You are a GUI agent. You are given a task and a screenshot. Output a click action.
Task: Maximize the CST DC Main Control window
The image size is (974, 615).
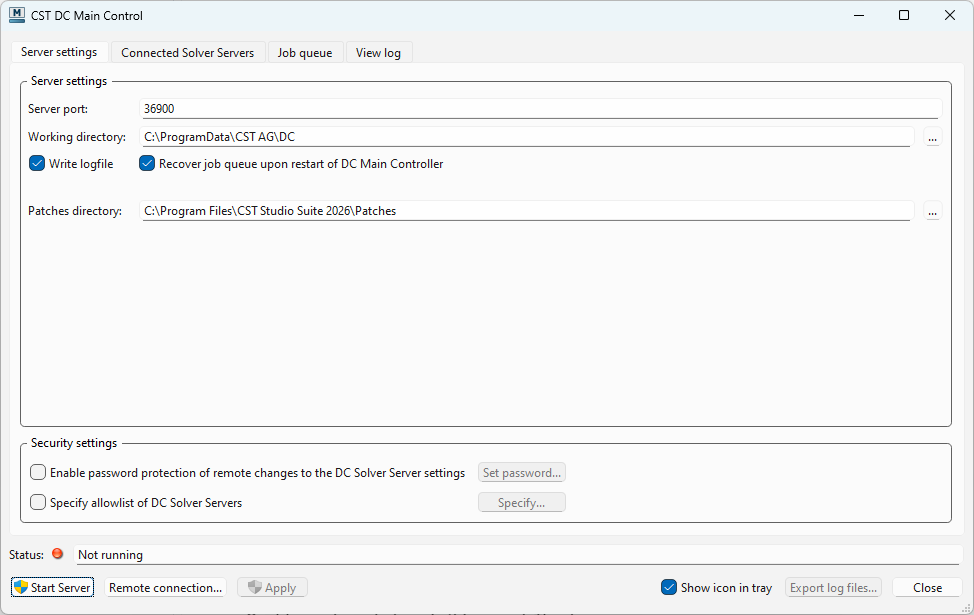point(903,15)
